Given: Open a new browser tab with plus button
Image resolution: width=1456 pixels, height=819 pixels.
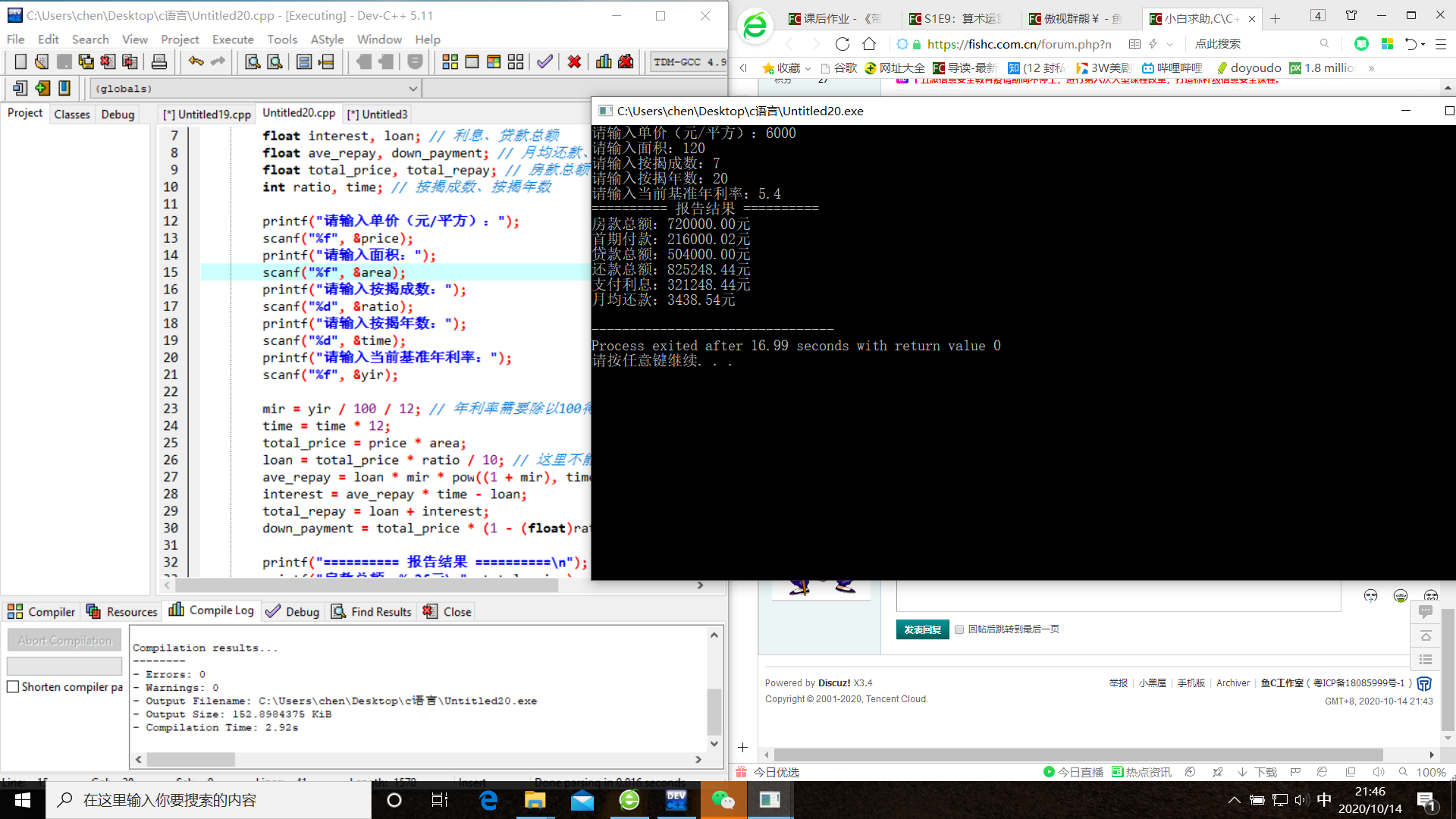Looking at the screenshot, I should [x=1275, y=19].
